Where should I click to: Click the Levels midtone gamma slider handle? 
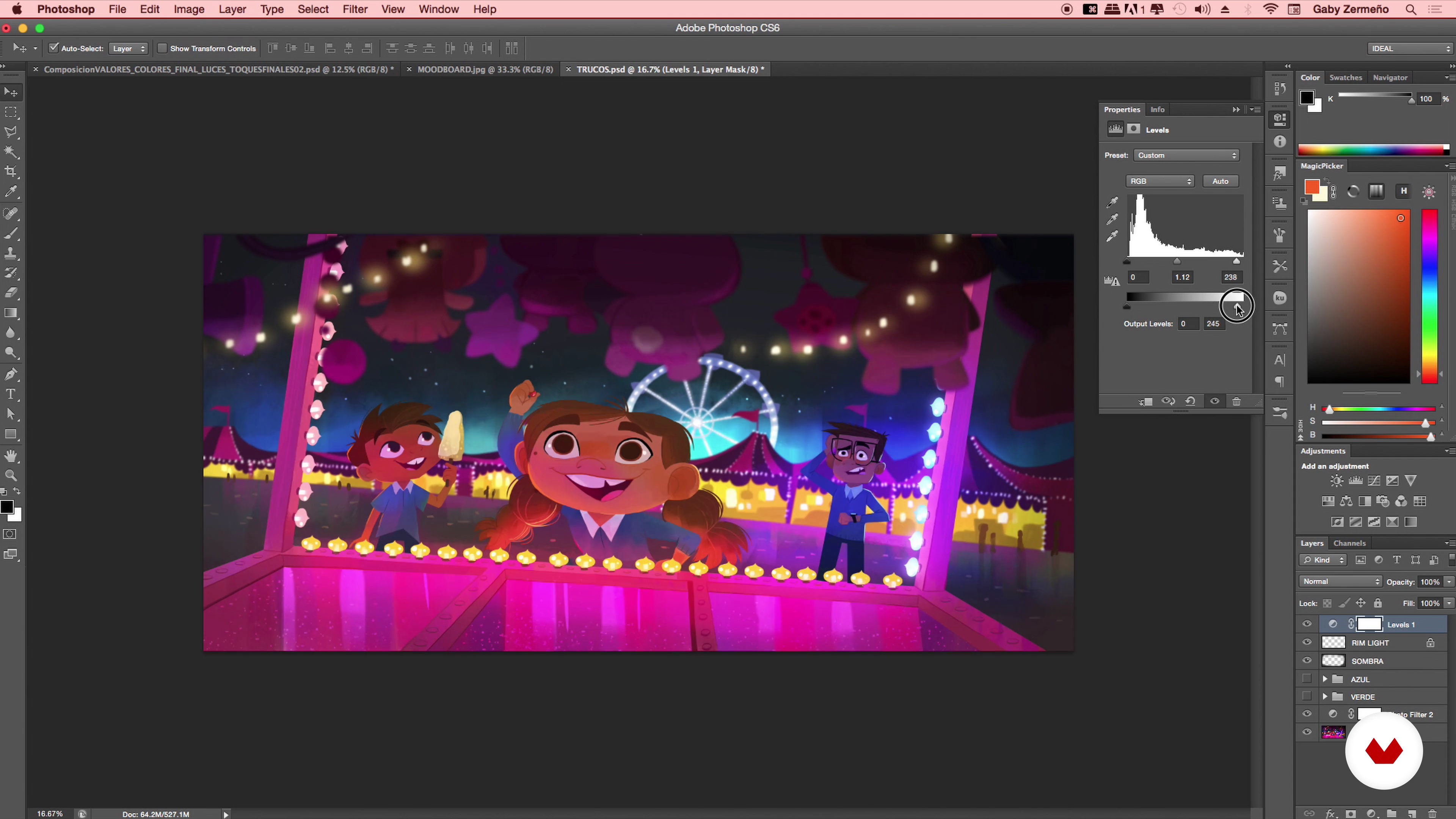point(1177,261)
